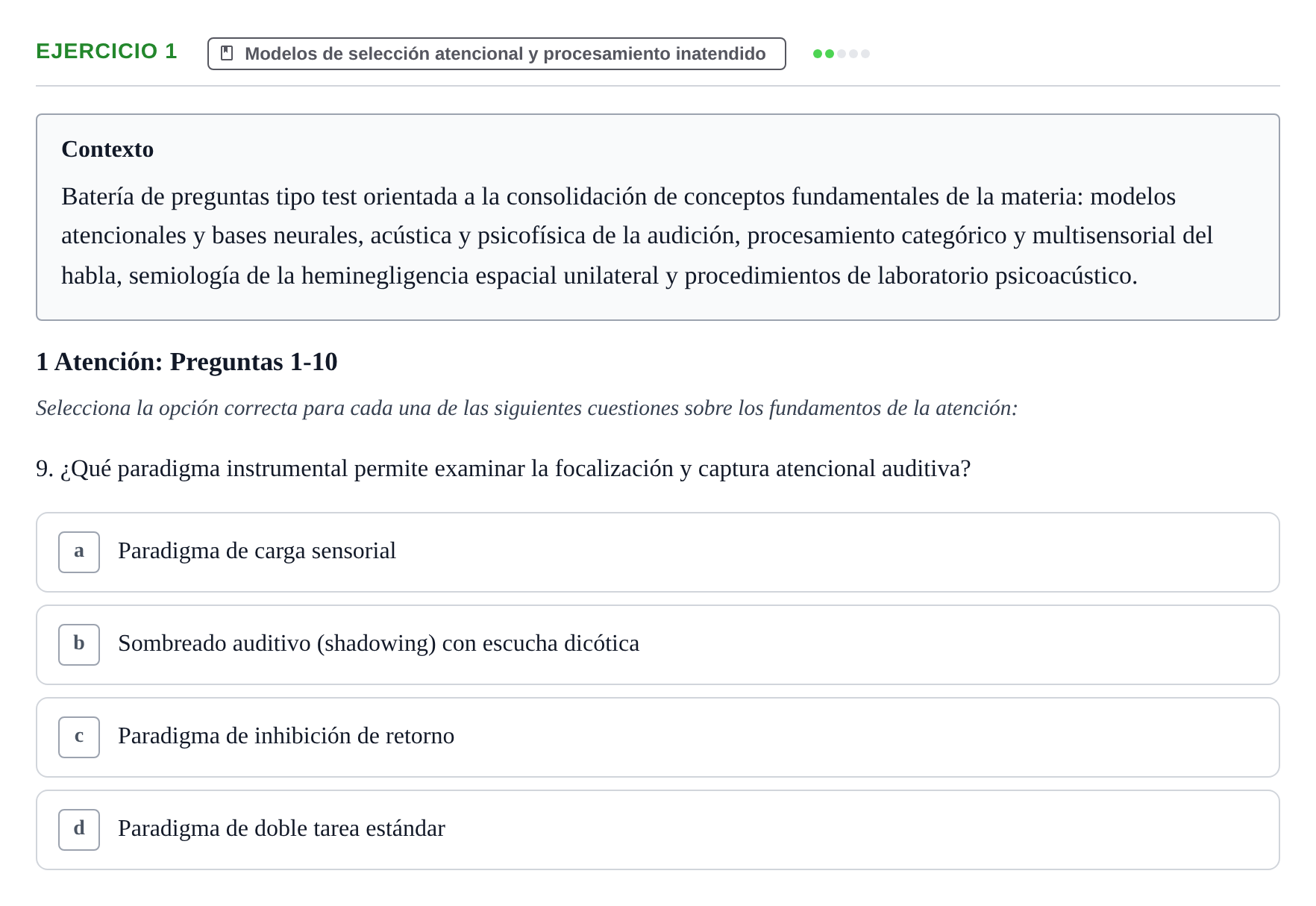1316x906 pixels.
Task: Click the Contexto heading
Action: tap(107, 149)
